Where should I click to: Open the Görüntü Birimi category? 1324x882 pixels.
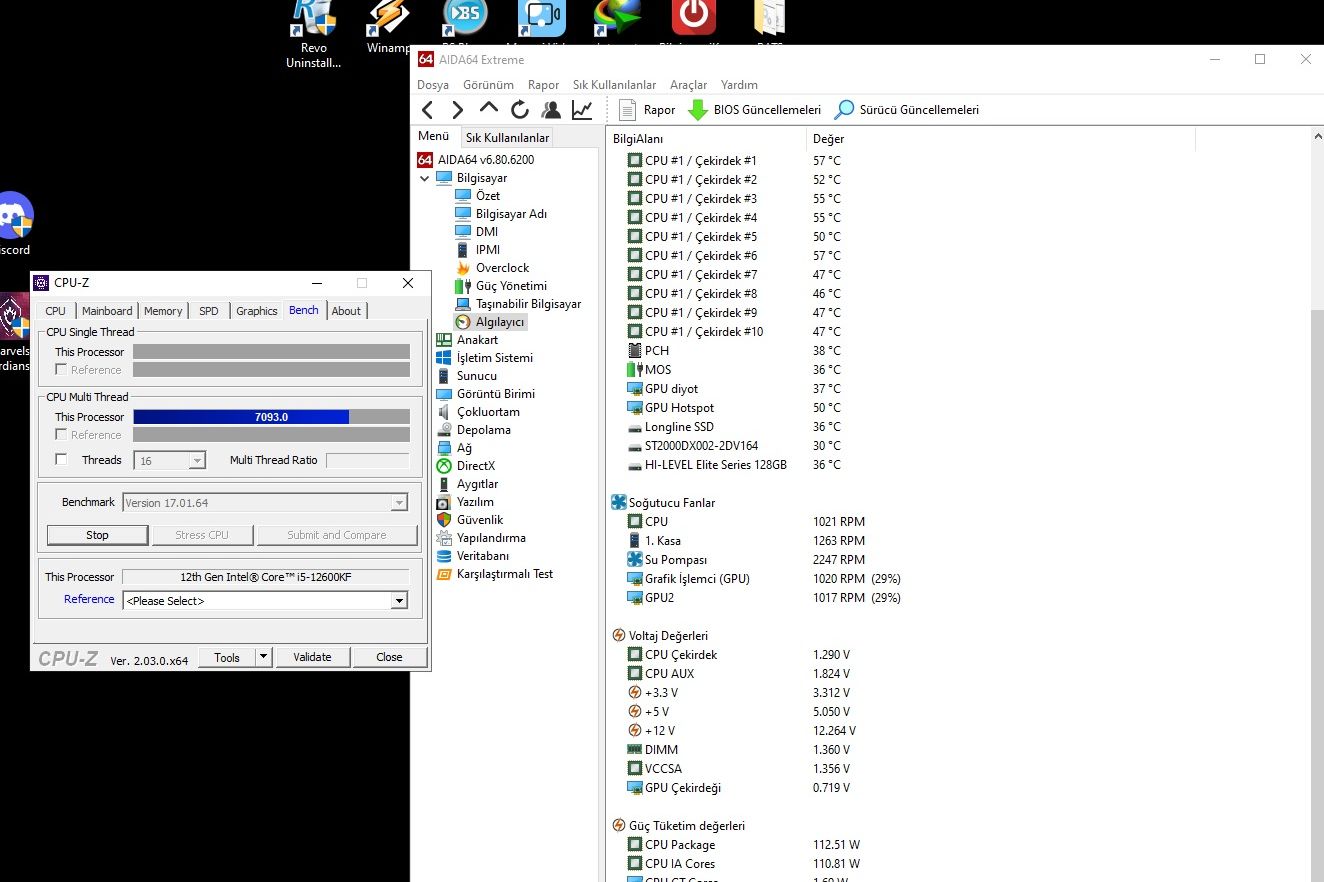pyautogui.click(x=486, y=394)
